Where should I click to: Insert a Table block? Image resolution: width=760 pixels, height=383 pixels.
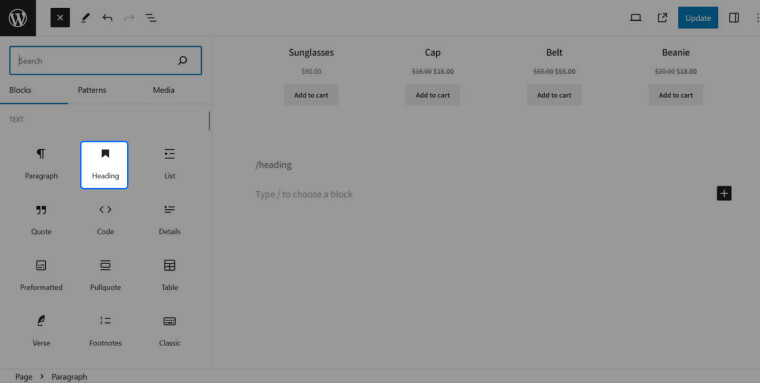click(169, 276)
